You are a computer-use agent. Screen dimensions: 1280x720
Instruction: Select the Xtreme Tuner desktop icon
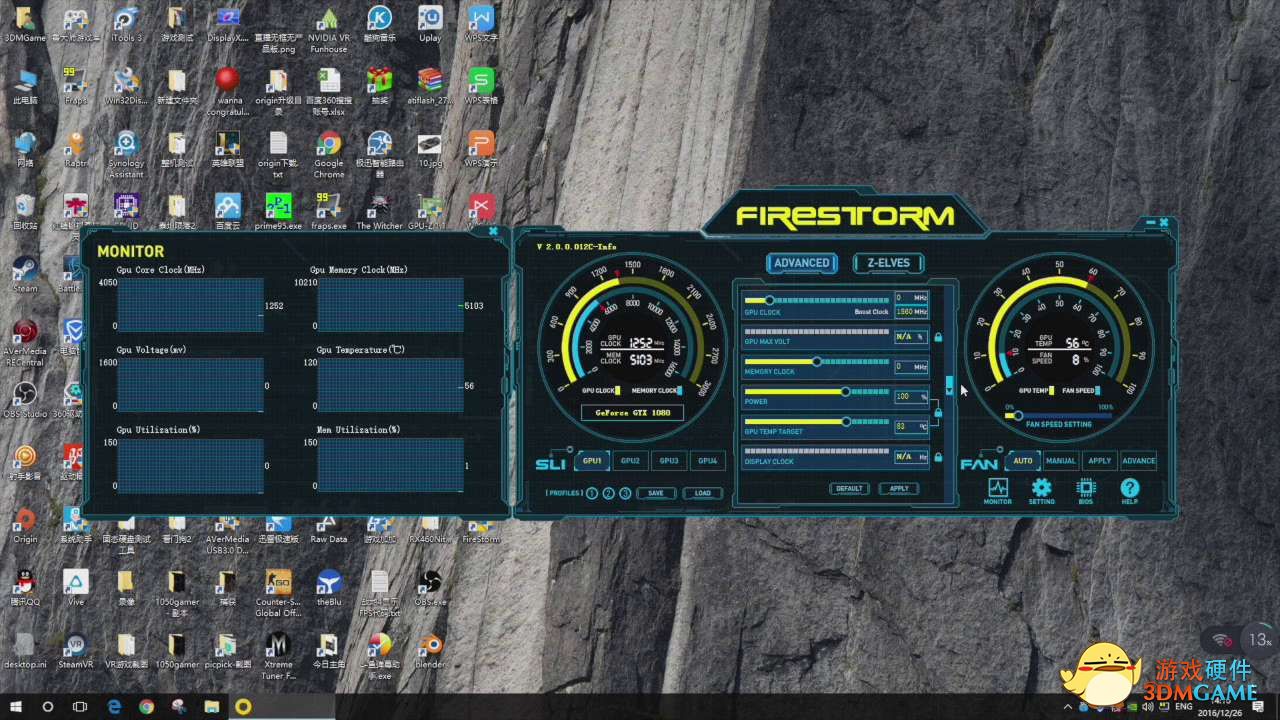[x=278, y=656]
